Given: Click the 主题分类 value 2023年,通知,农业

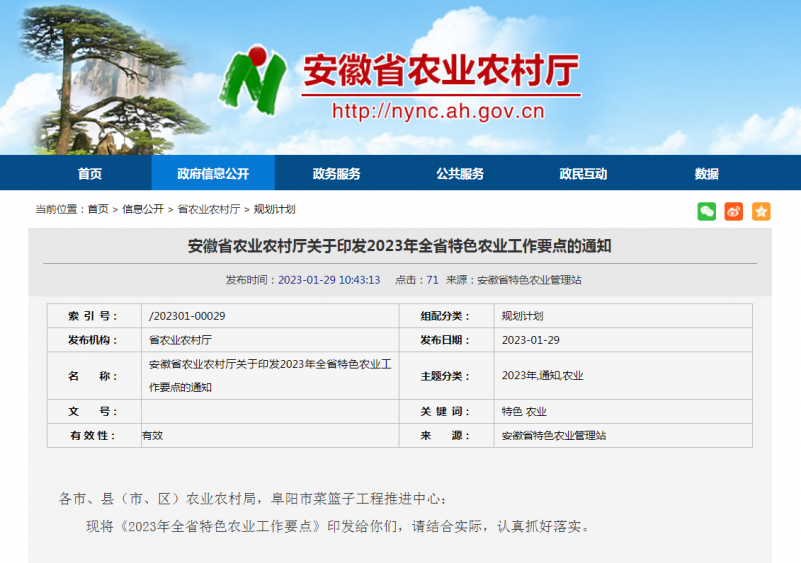Looking at the screenshot, I should click(x=542, y=376).
